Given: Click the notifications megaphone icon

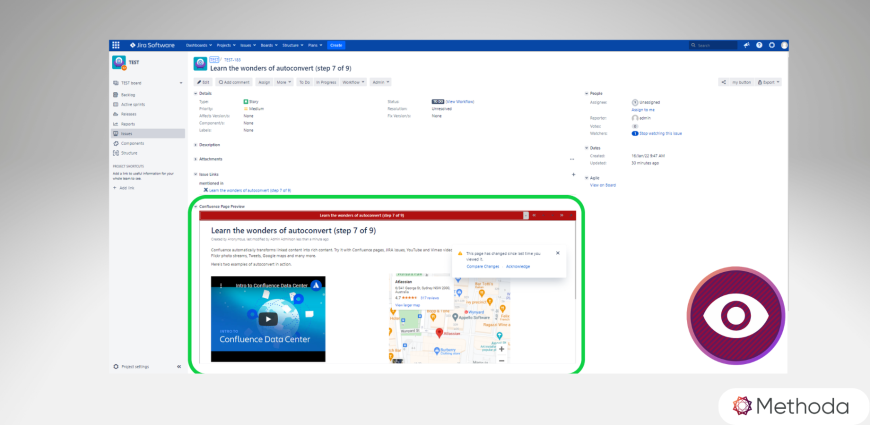Looking at the screenshot, I should tap(746, 45).
